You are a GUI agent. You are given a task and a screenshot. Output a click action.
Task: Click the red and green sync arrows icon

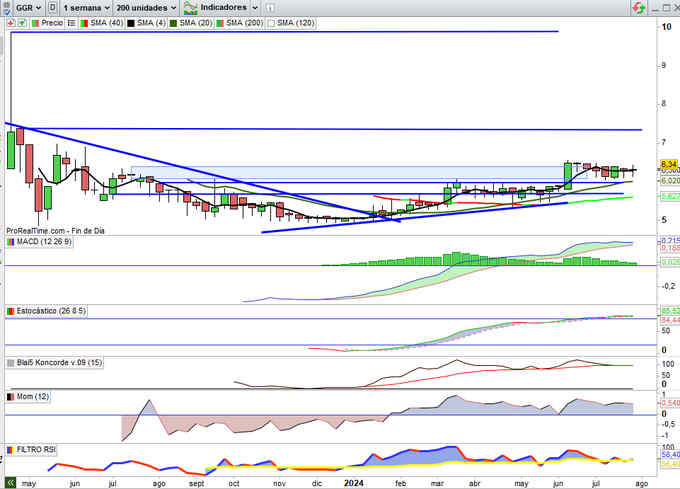[x=638, y=8]
